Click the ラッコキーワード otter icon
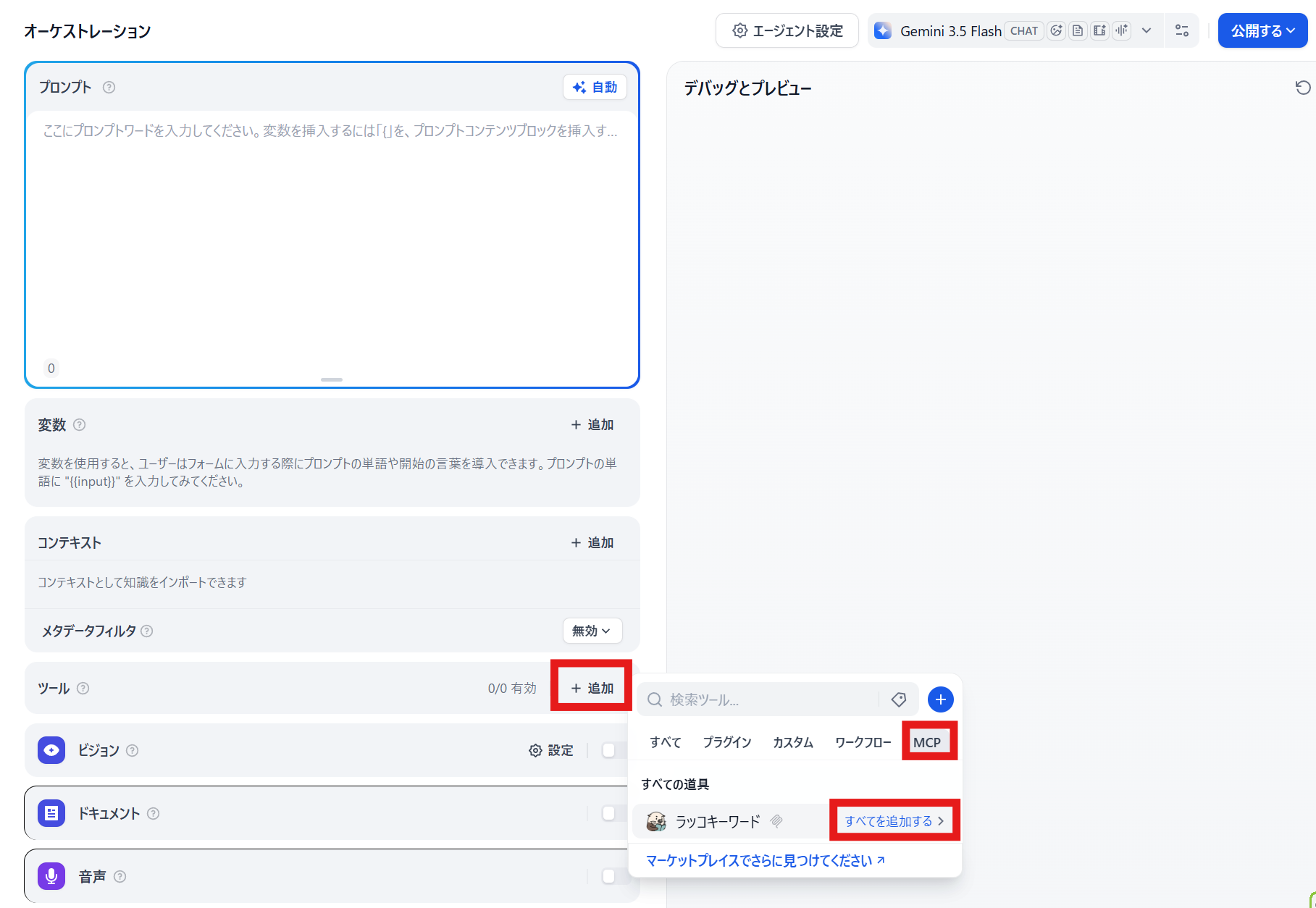The image size is (1316, 908). 656,821
